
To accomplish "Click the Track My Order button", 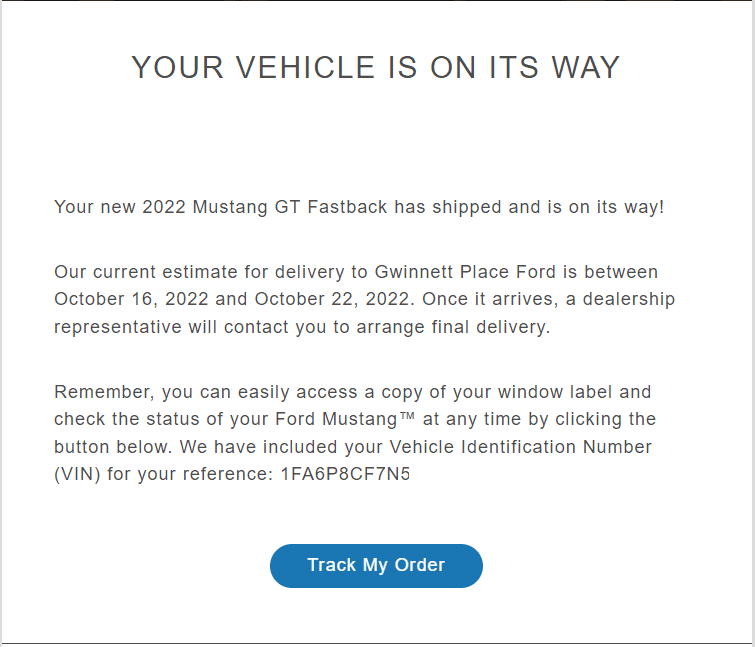I will [376, 566].
